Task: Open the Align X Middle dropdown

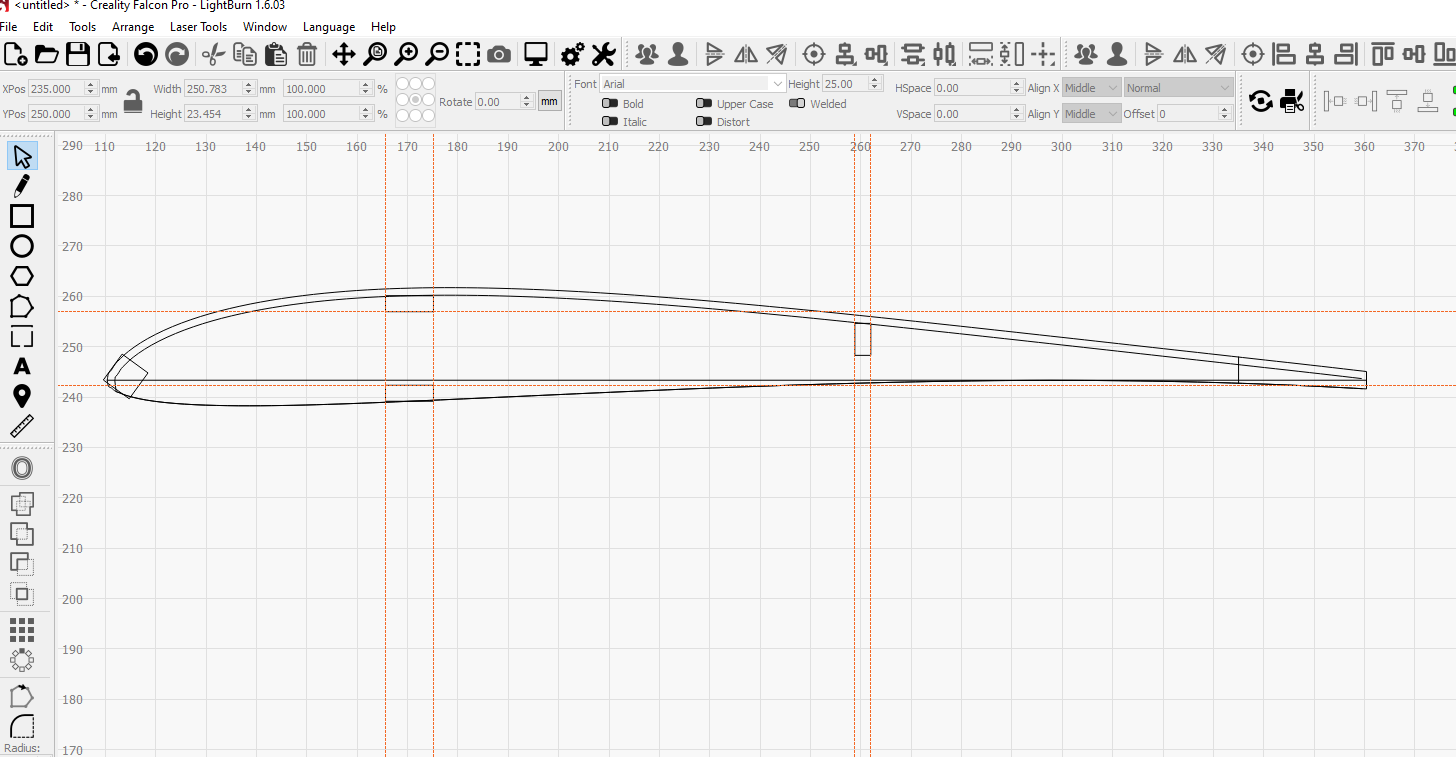Action: (x=1091, y=88)
